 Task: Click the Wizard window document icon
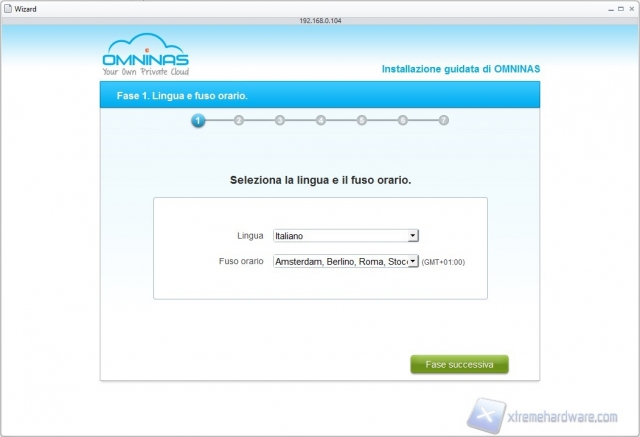pos(7,7)
